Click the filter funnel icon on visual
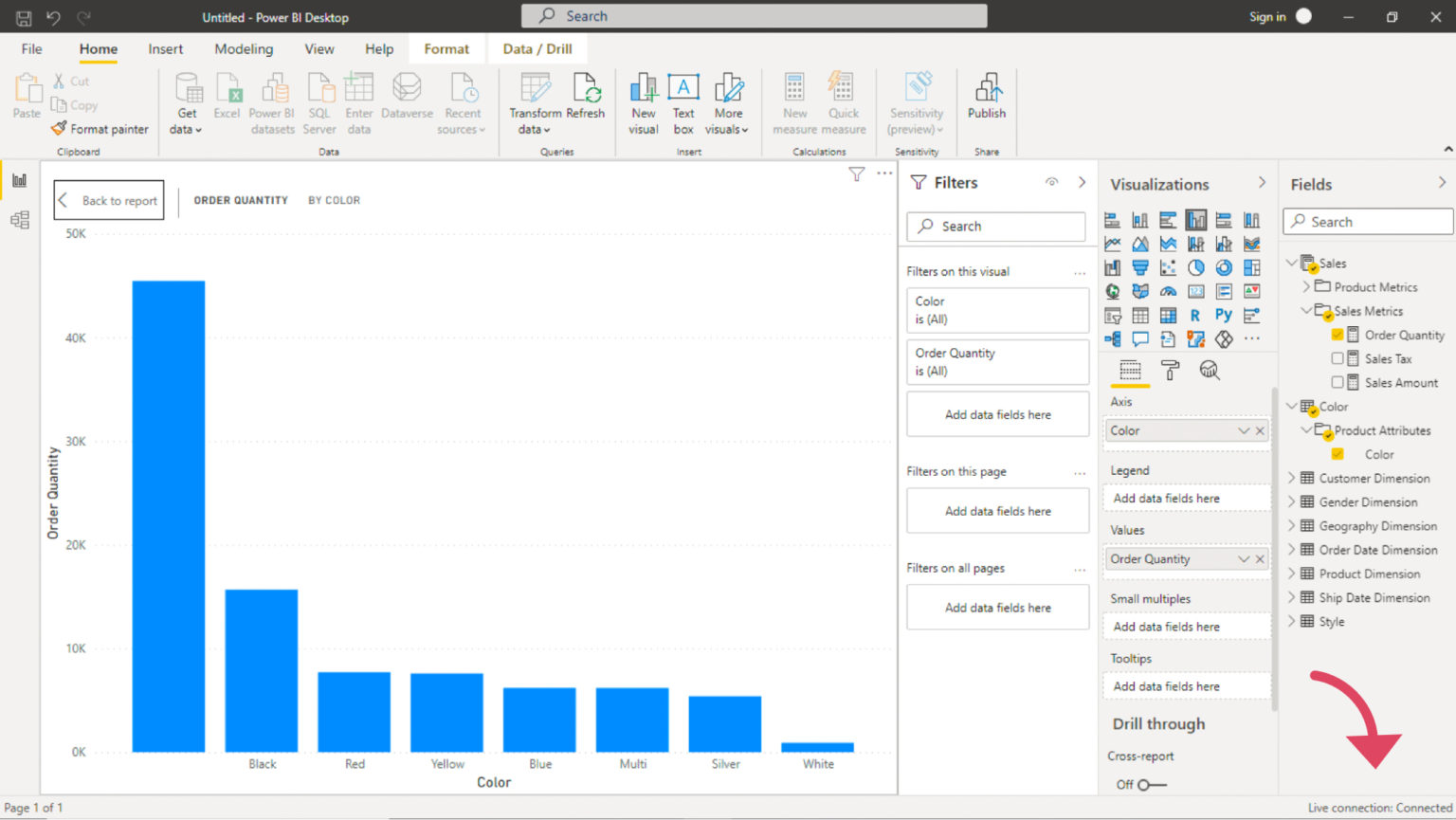The height and width of the screenshot is (820, 1456). coord(857,174)
